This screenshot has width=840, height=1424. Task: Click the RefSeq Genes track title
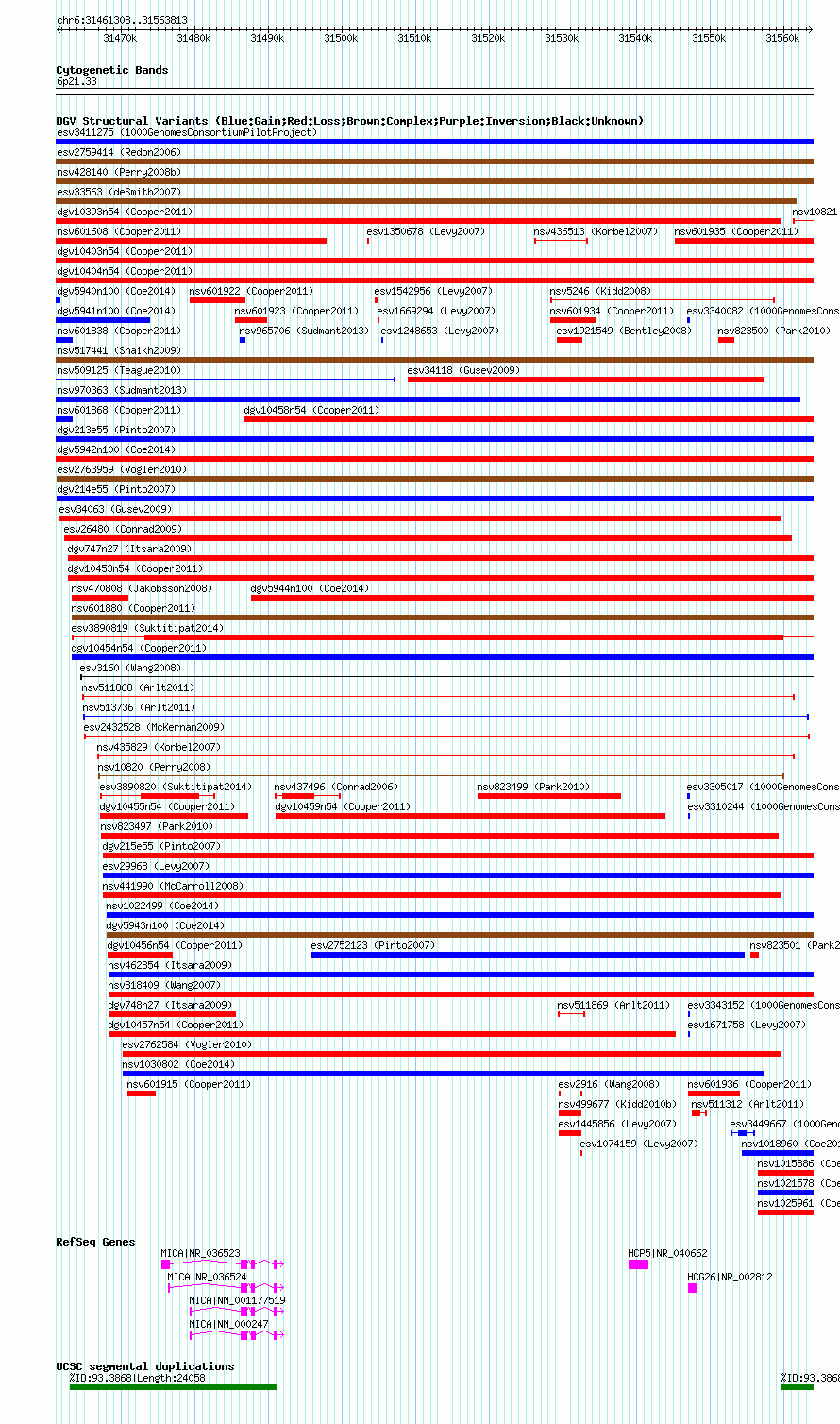(95, 1242)
